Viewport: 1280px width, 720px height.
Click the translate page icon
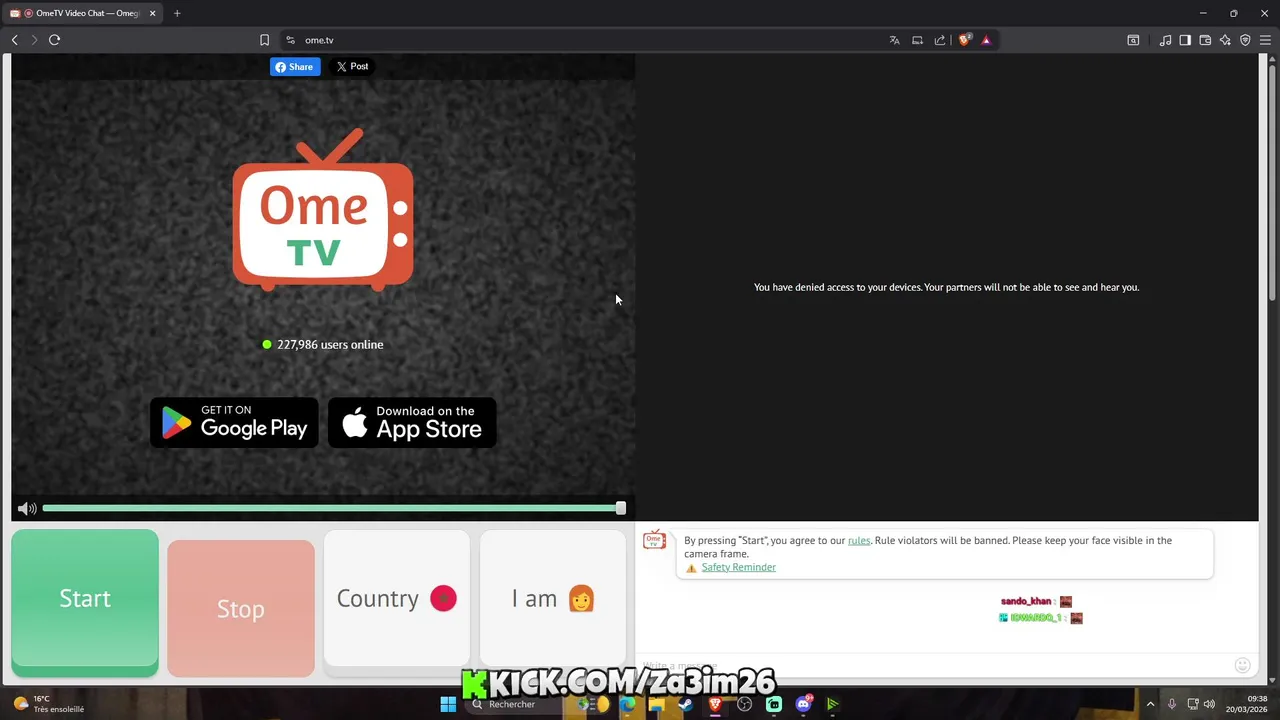coord(894,40)
